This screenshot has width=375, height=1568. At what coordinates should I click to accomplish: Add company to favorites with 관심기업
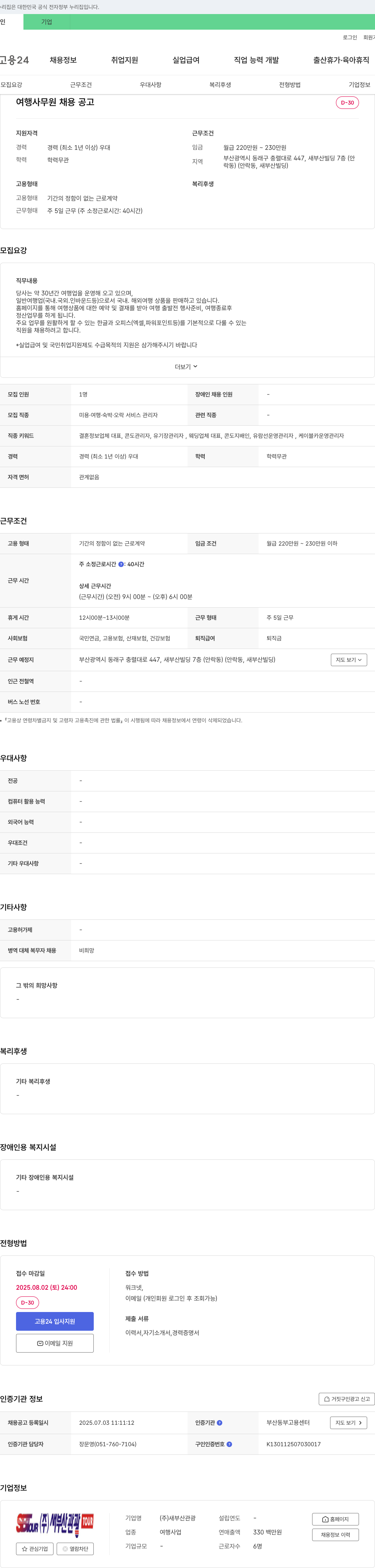35,1548
